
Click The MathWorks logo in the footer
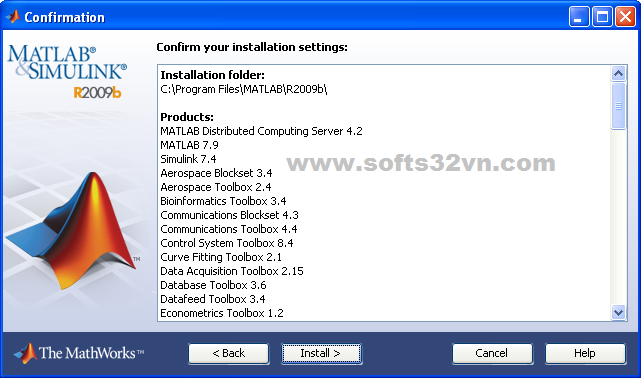pos(78,353)
